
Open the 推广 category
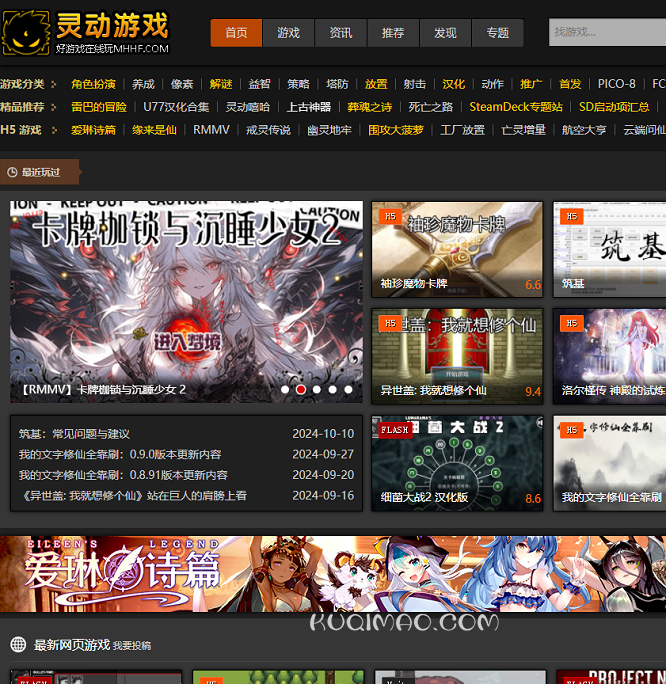pyautogui.click(x=531, y=84)
